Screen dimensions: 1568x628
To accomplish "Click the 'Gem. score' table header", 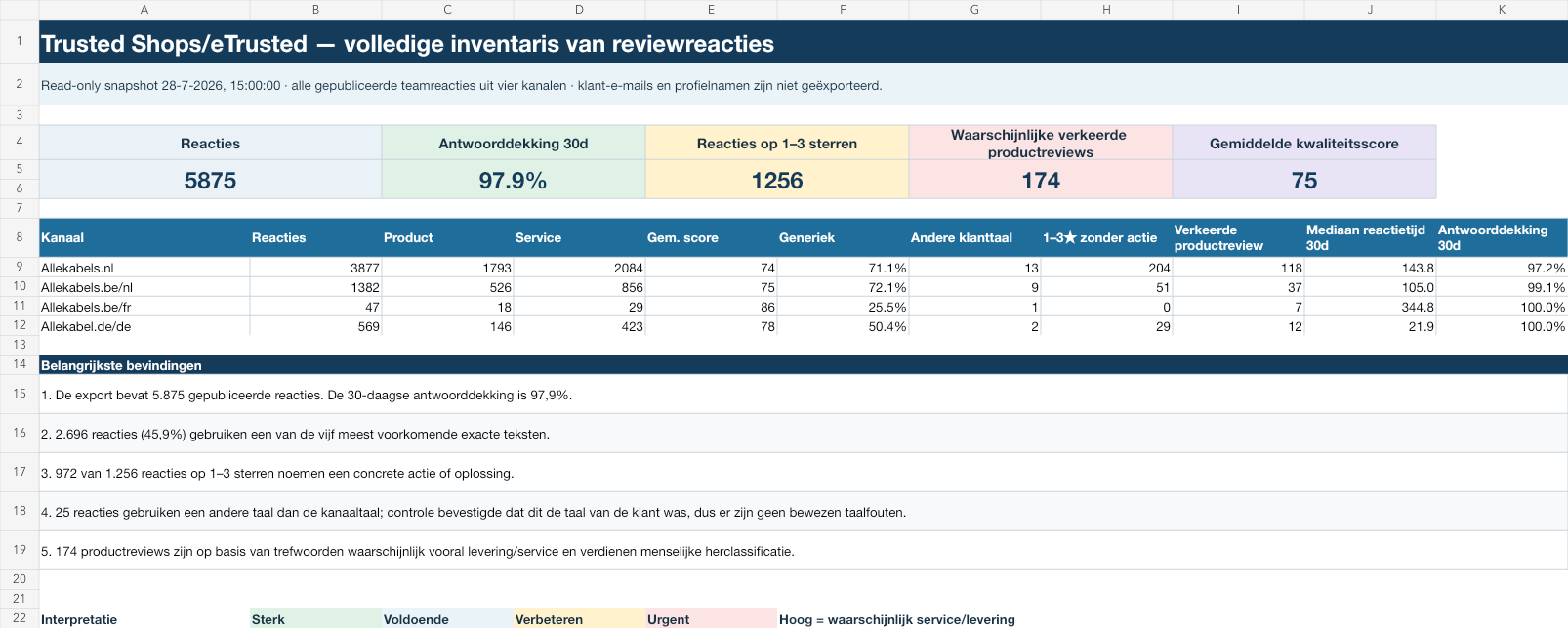I will (x=711, y=237).
